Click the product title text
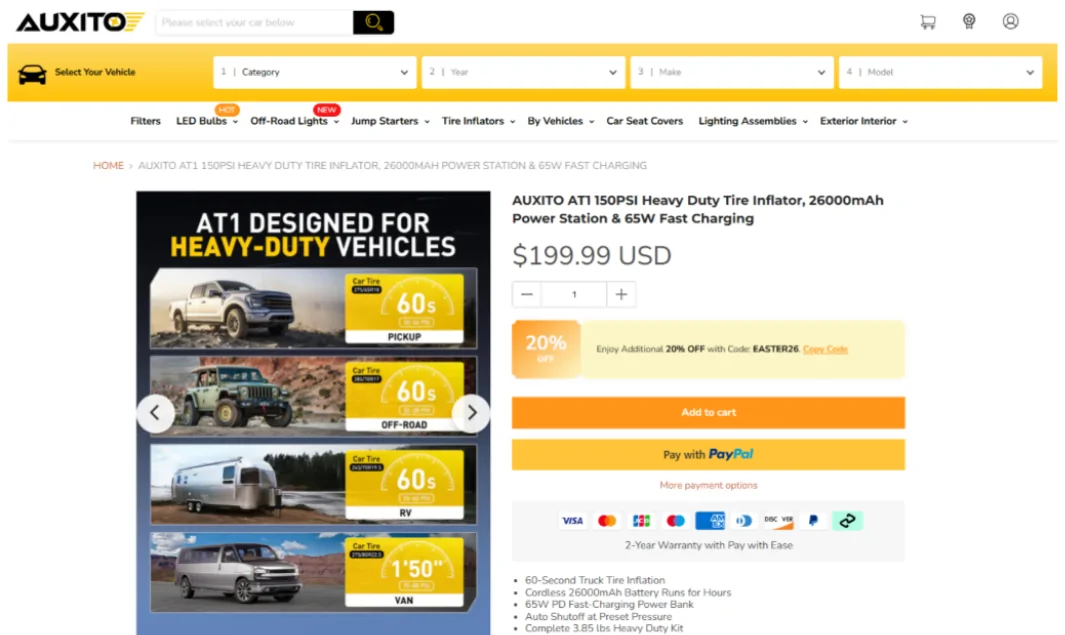 tap(698, 209)
